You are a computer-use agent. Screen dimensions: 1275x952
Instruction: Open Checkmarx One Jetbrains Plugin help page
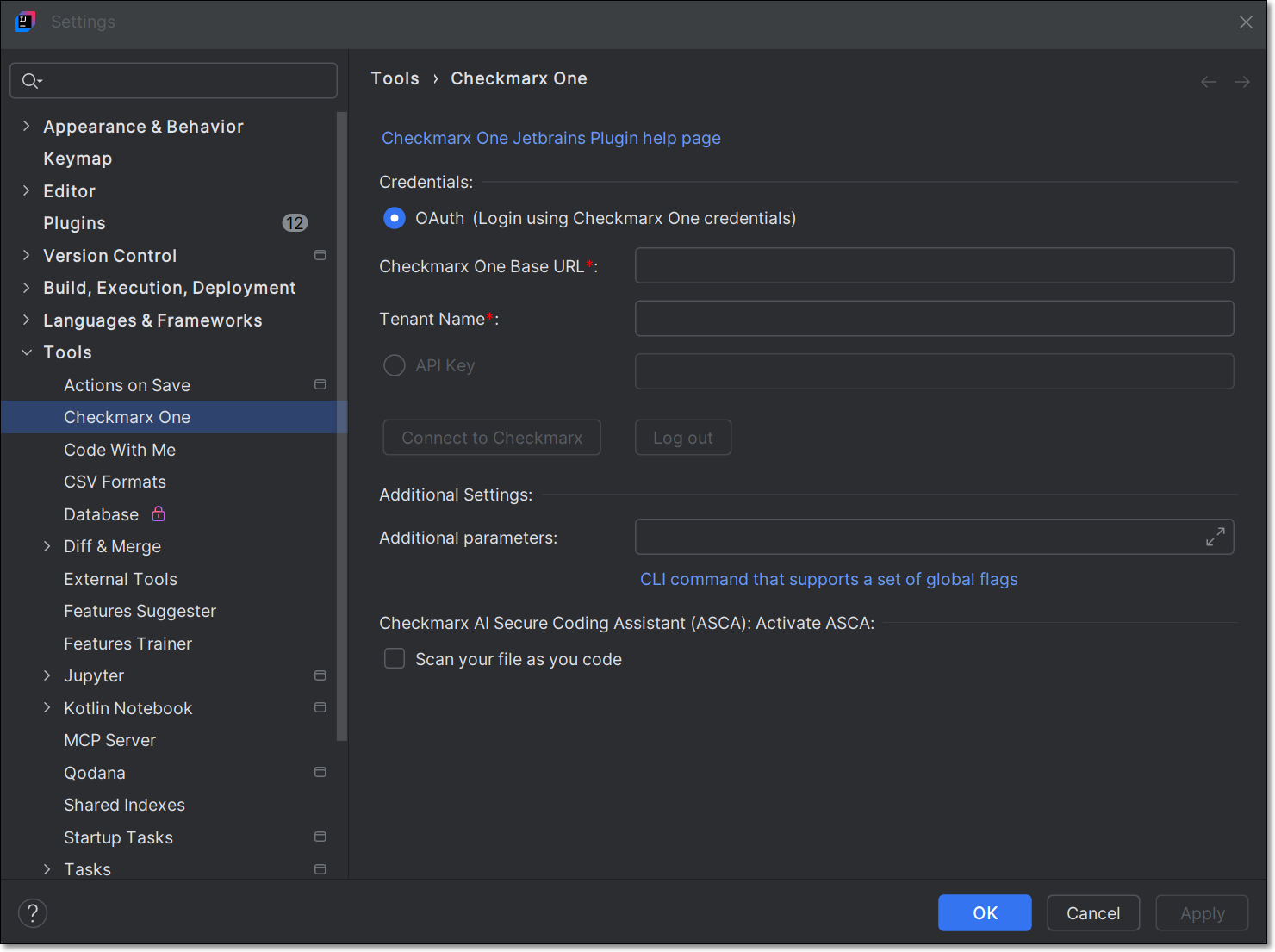[x=550, y=139]
